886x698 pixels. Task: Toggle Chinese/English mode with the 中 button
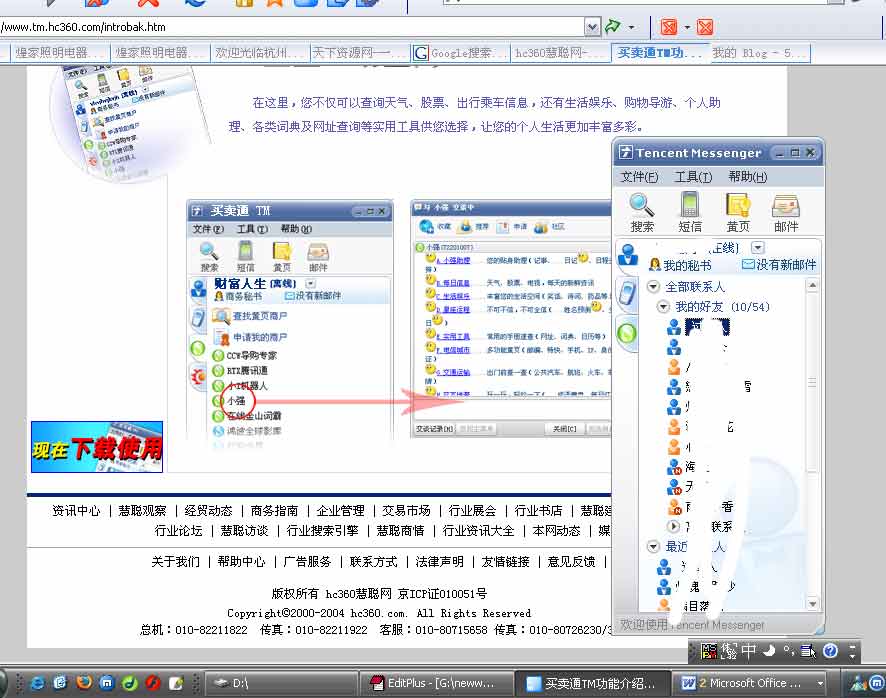[x=748, y=651]
